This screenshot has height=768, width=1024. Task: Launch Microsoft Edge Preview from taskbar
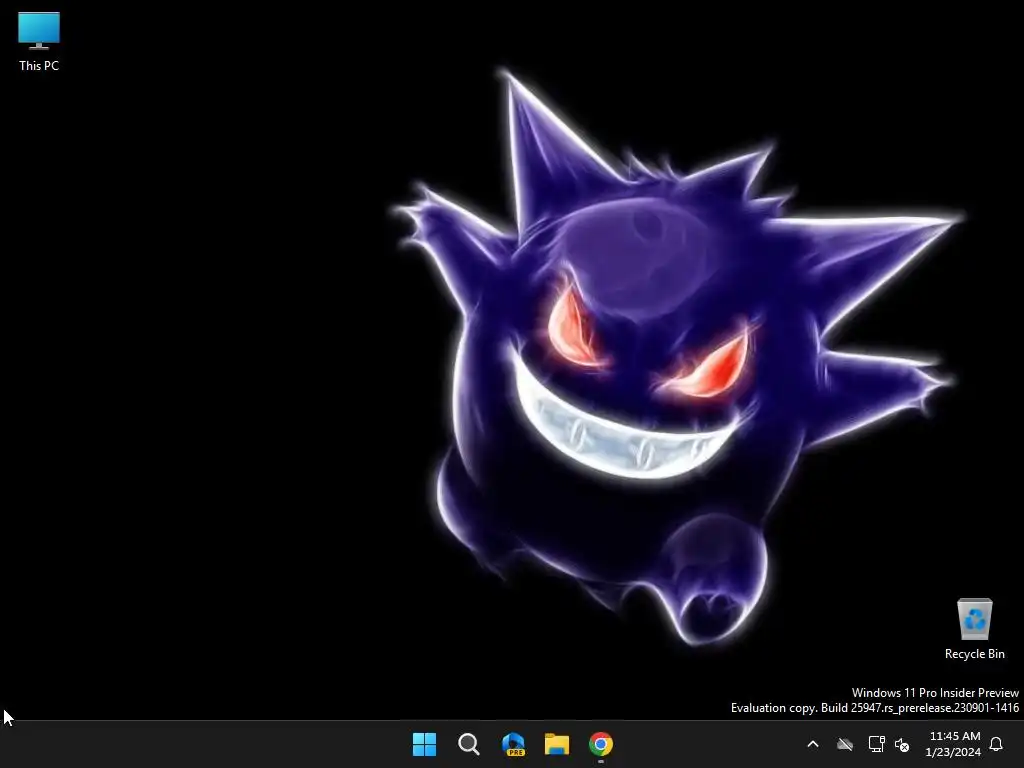point(513,744)
